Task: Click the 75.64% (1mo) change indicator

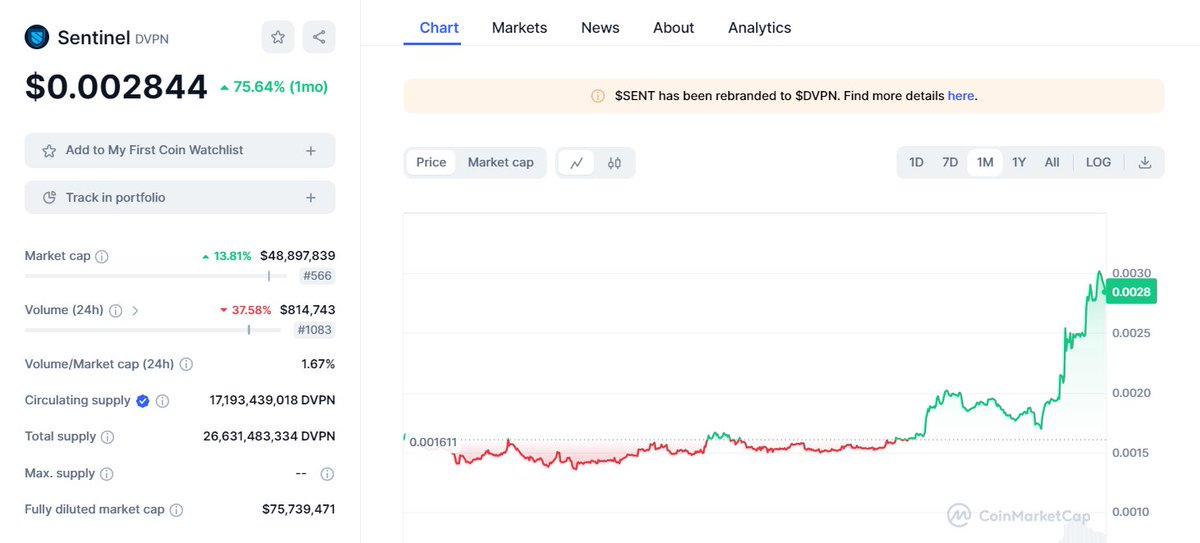Action: click(x=273, y=87)
